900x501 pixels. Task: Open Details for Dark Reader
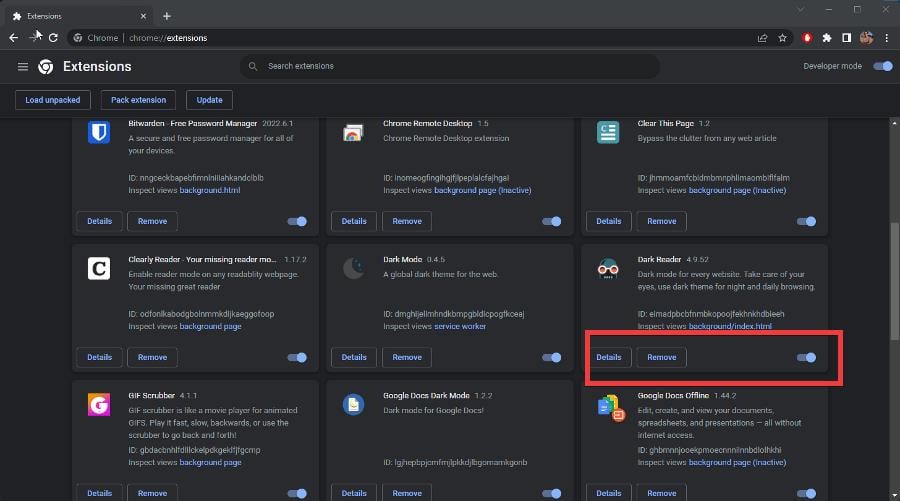(608, 358)
